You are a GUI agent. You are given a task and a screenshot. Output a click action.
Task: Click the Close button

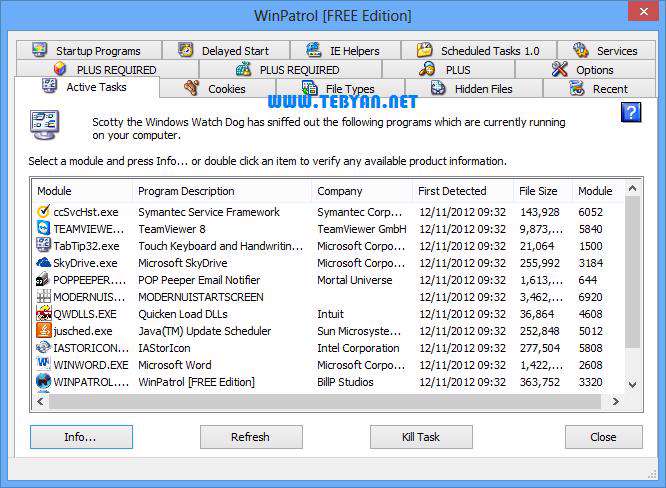pos(604,437)
